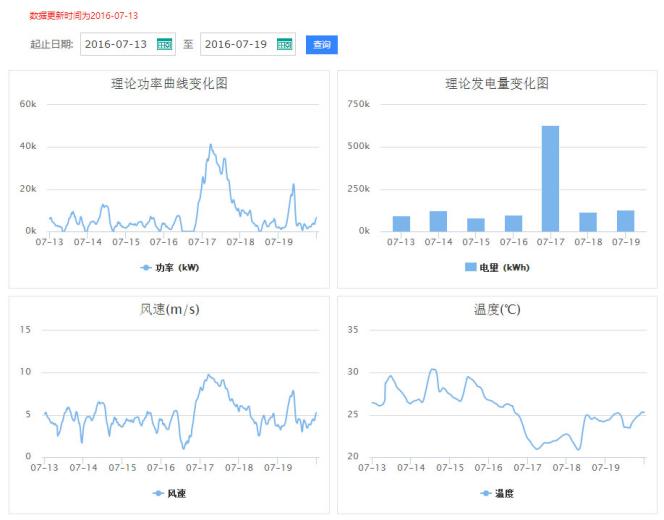664x520 pixels.
Task: Select the 07-16 bar in 发电量 chart
Action: (513, 223)
